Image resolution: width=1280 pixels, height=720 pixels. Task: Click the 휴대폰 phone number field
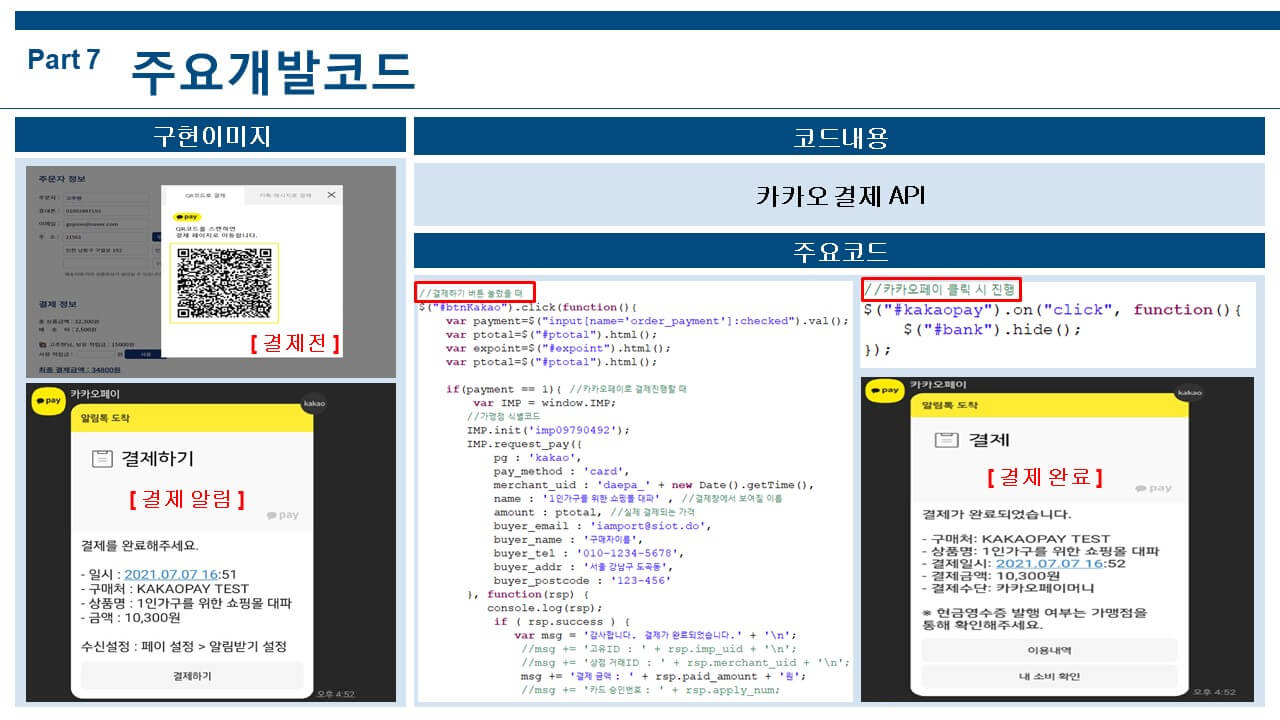point(106,211)
